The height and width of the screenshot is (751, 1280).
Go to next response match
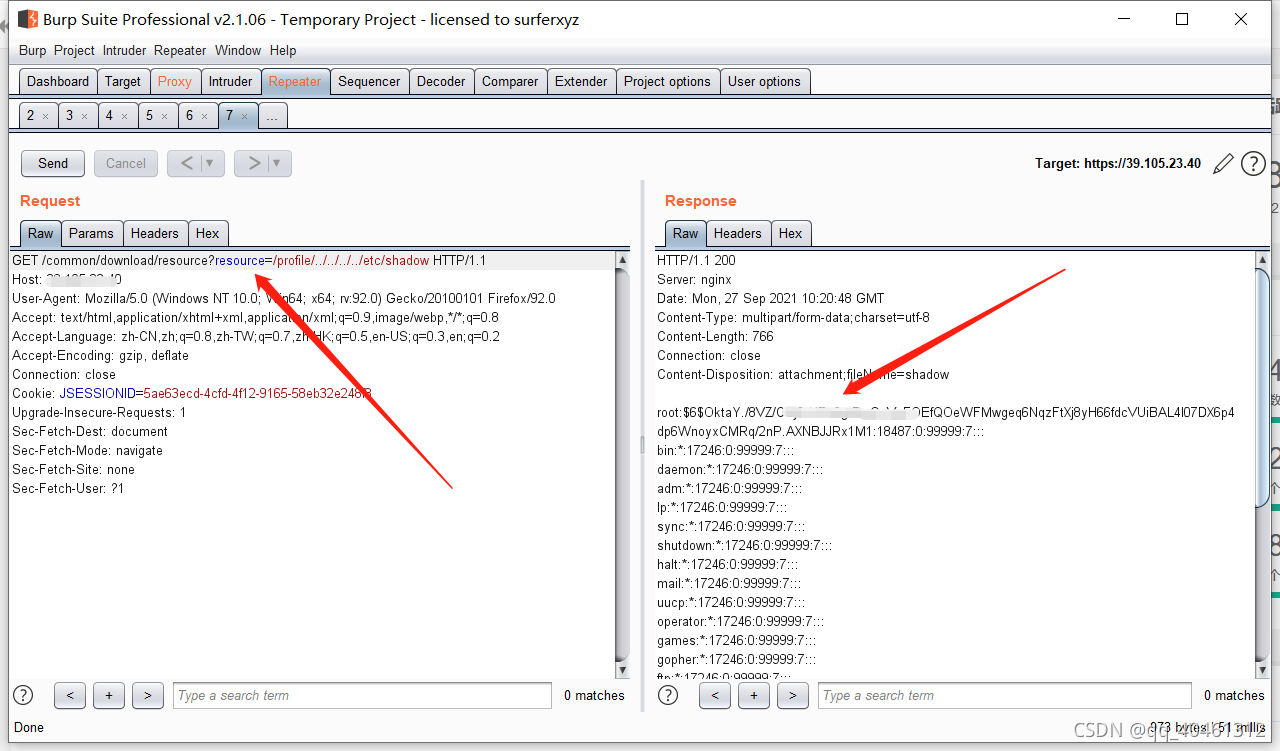click(793, 695)
